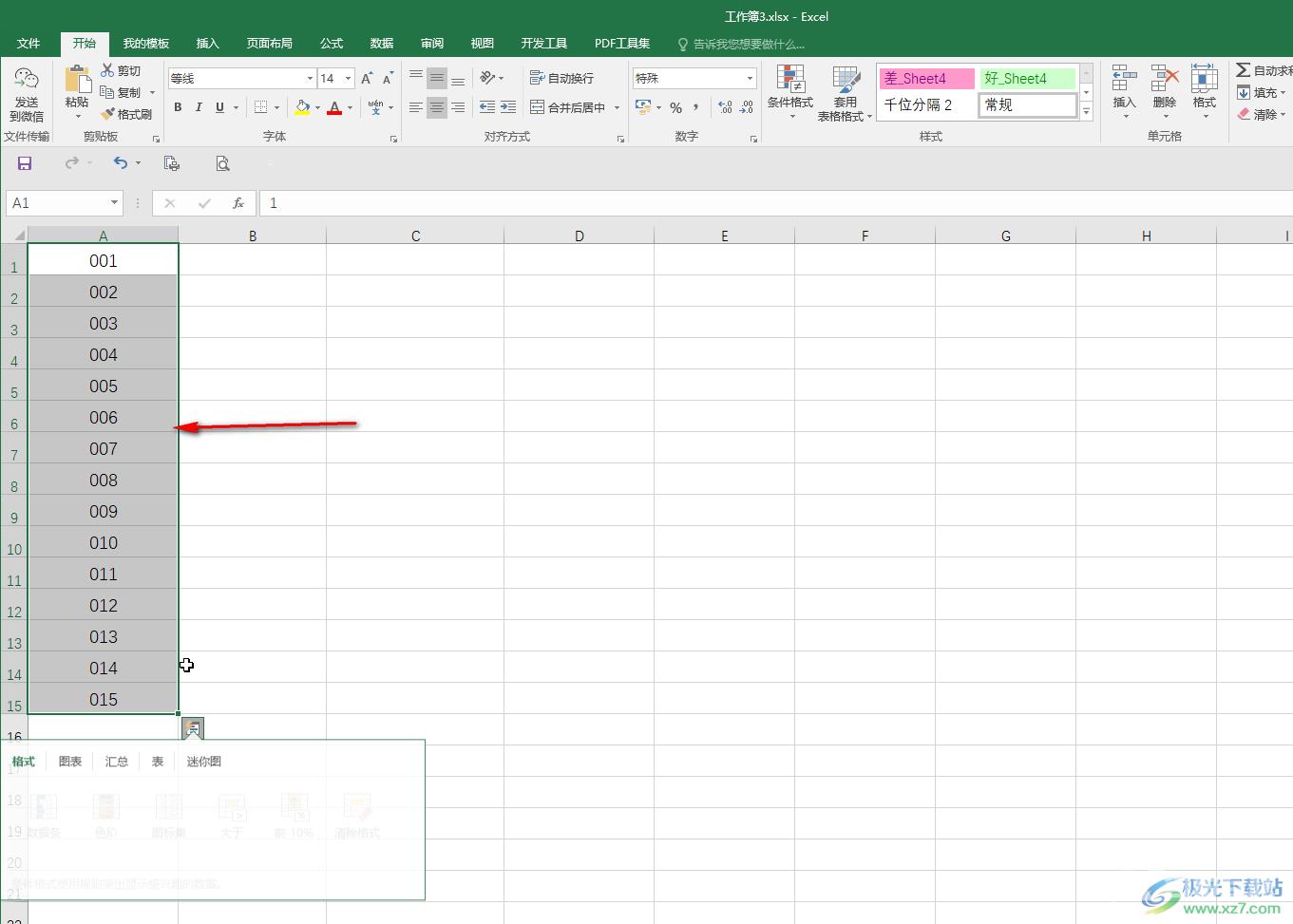Open print preview from quick access toolbar
The image size is (1293, 924).
click(222, 163)
